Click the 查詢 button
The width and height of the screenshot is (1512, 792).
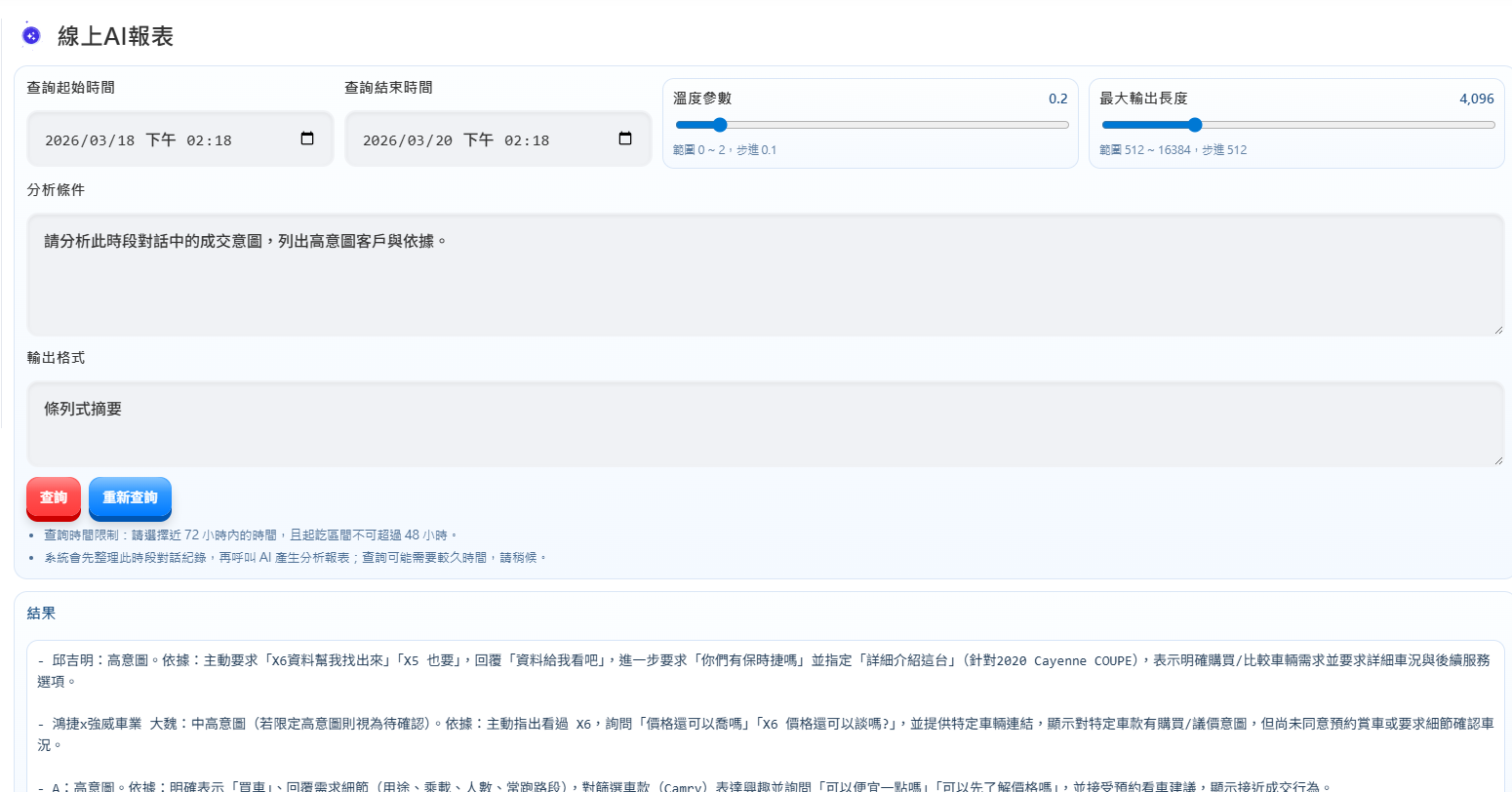click(x=53, y=498)
